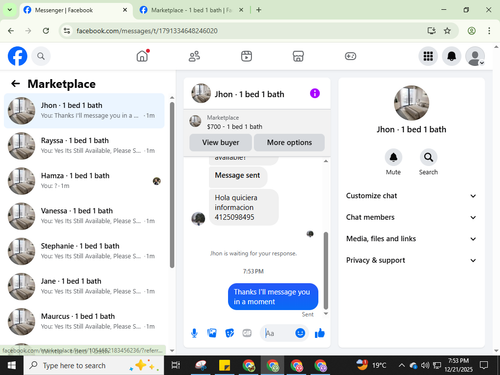The image size is (500, 375).
Task: Open Chrome three-dot menu
Action: pos(489,31)
